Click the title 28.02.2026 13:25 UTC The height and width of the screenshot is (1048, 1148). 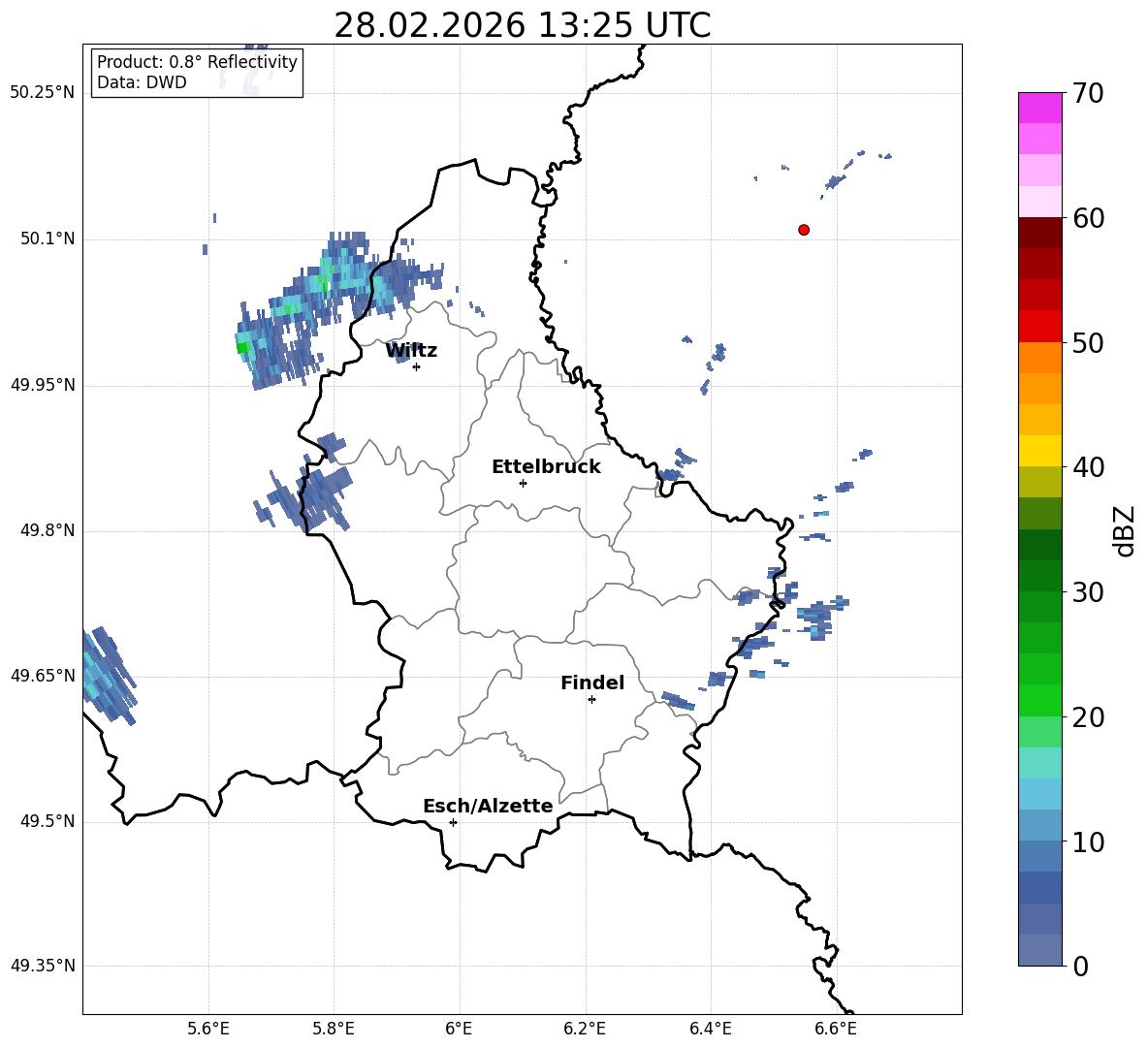coord(522,25)
